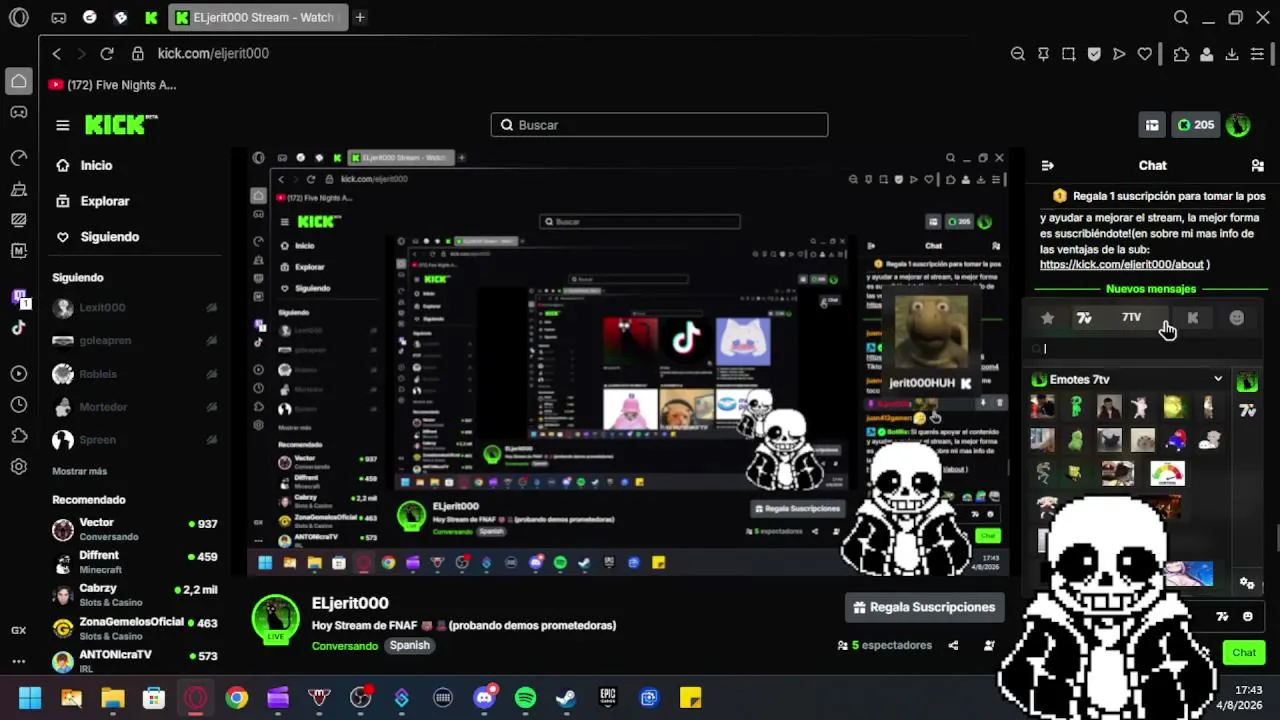Open the Conversando category link
1280x720 pixels.
point(345,646)
